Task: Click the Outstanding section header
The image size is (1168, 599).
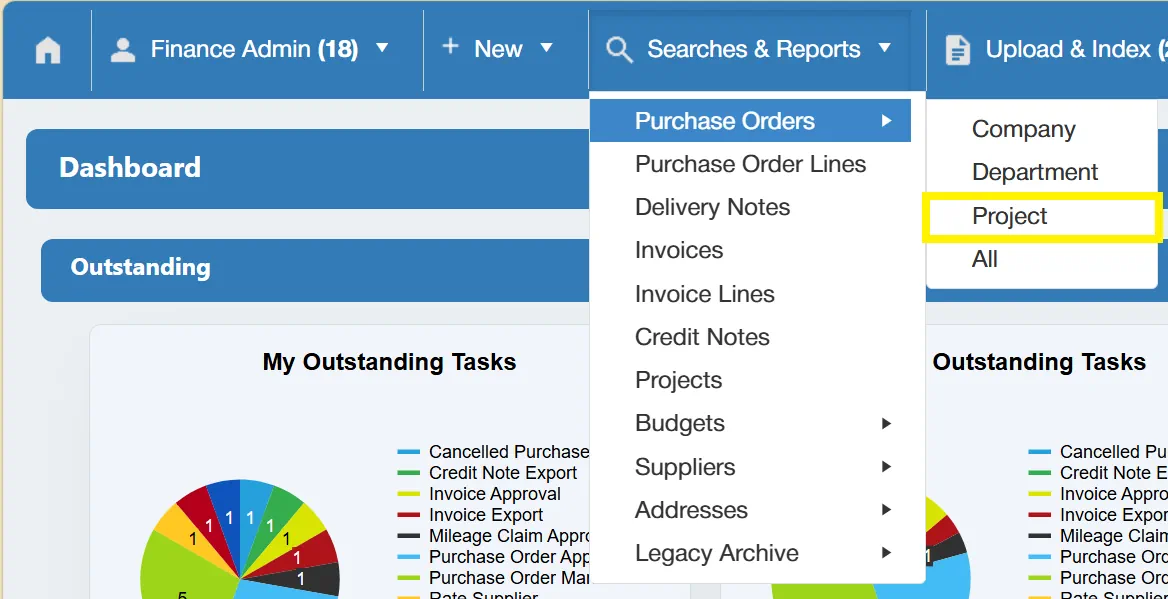Action: pos(315,270)
